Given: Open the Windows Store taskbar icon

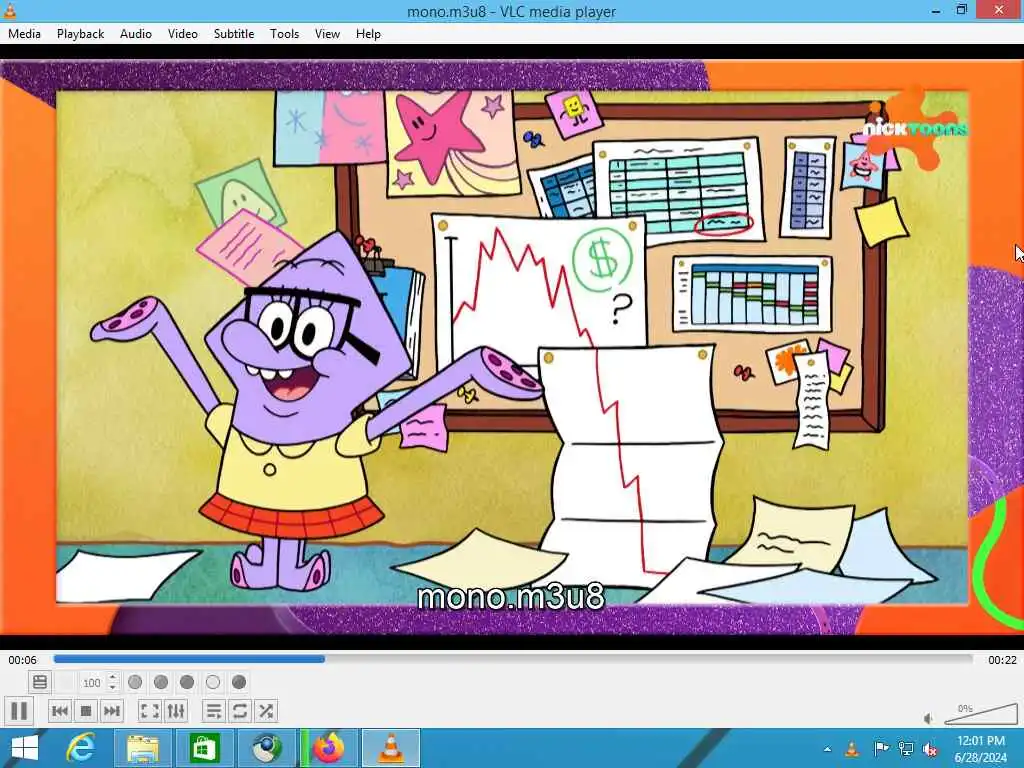Looking at the screenshot, I should coord(204,748).
